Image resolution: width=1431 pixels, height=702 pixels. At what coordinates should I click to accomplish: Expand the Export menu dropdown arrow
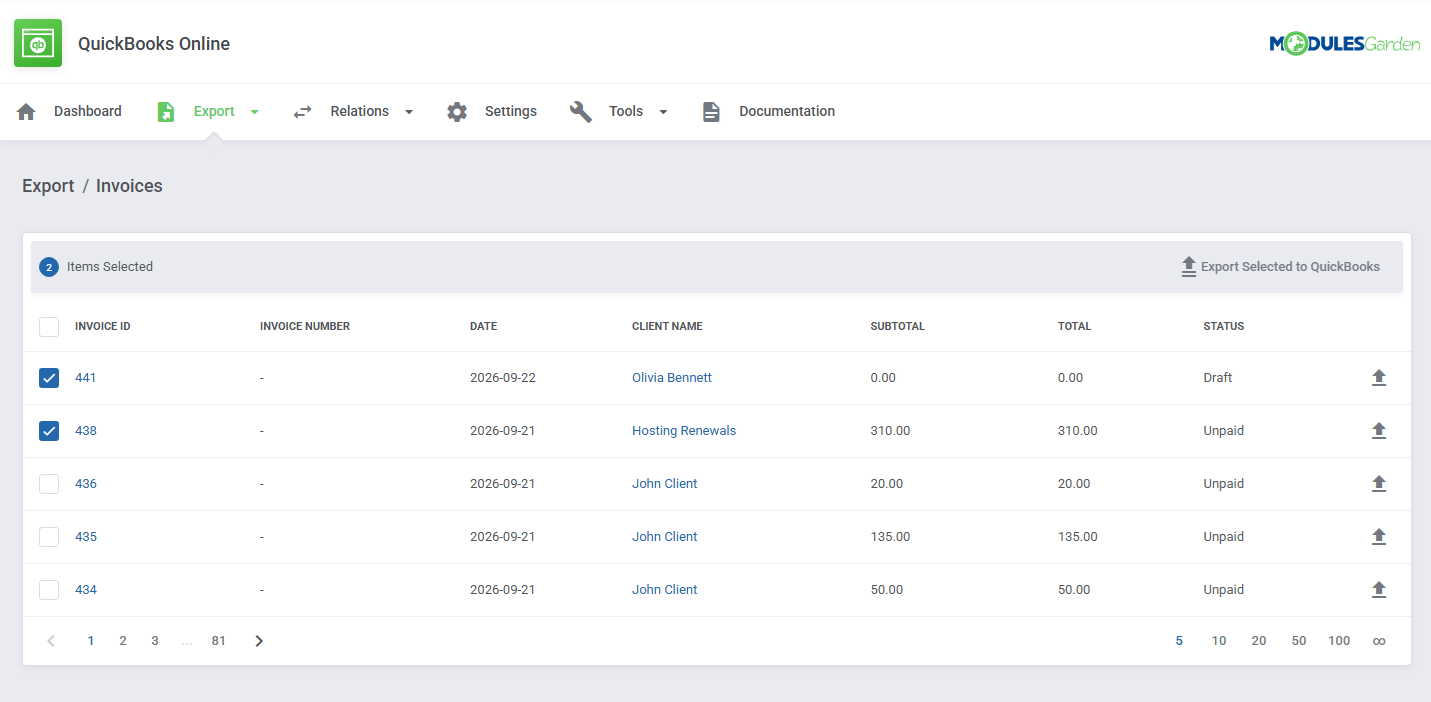254,112
